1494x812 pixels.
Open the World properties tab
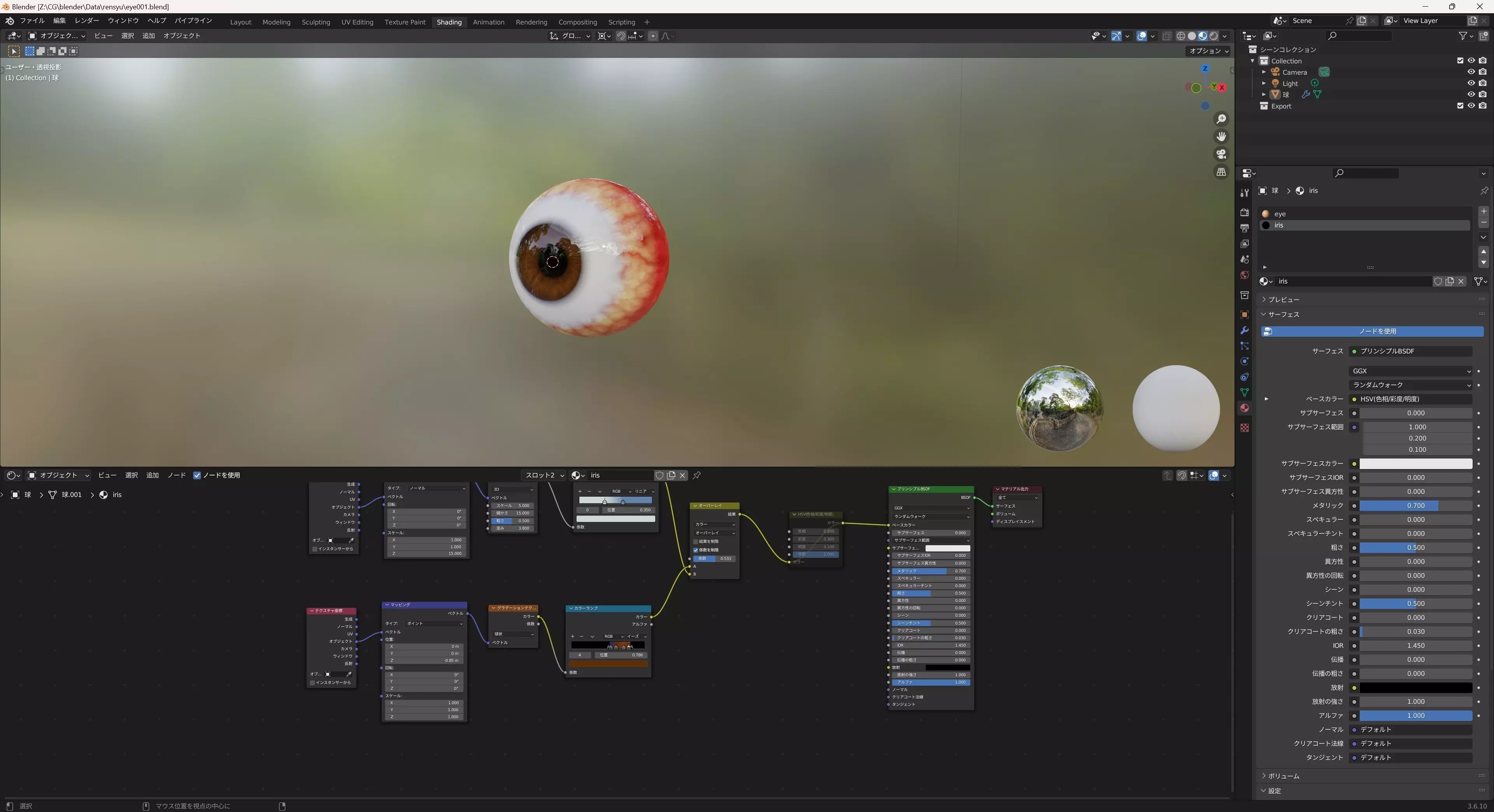pyautogui.click(x=1244, y=275)
